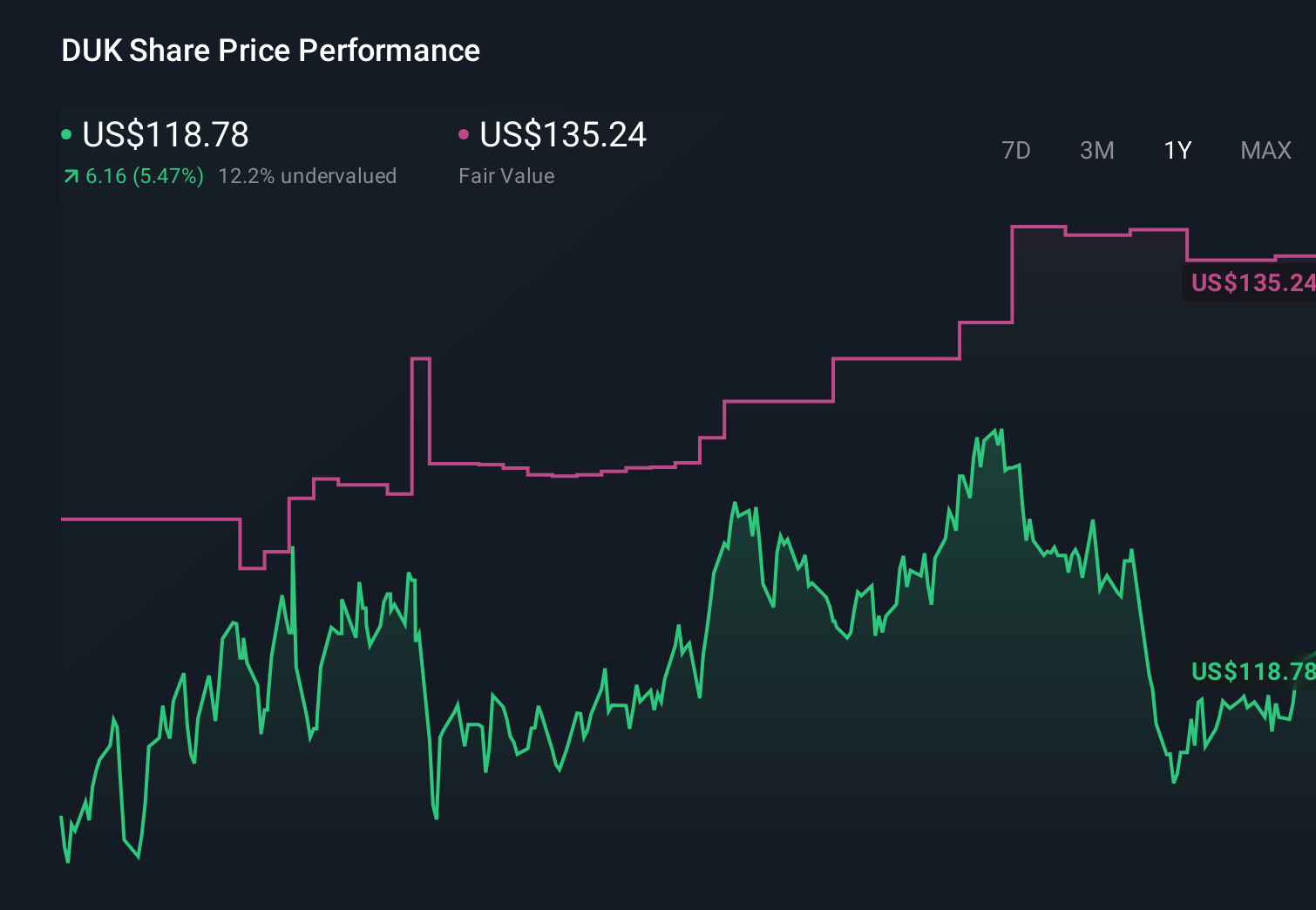
Task: Open the Fair Value explanation
Action: pos(506,175)
